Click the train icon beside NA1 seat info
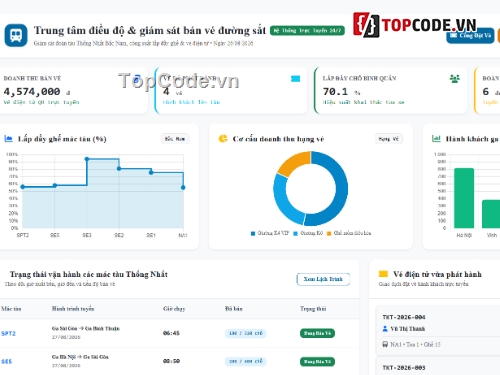500x375 pixels. click(x=385, y=344)
